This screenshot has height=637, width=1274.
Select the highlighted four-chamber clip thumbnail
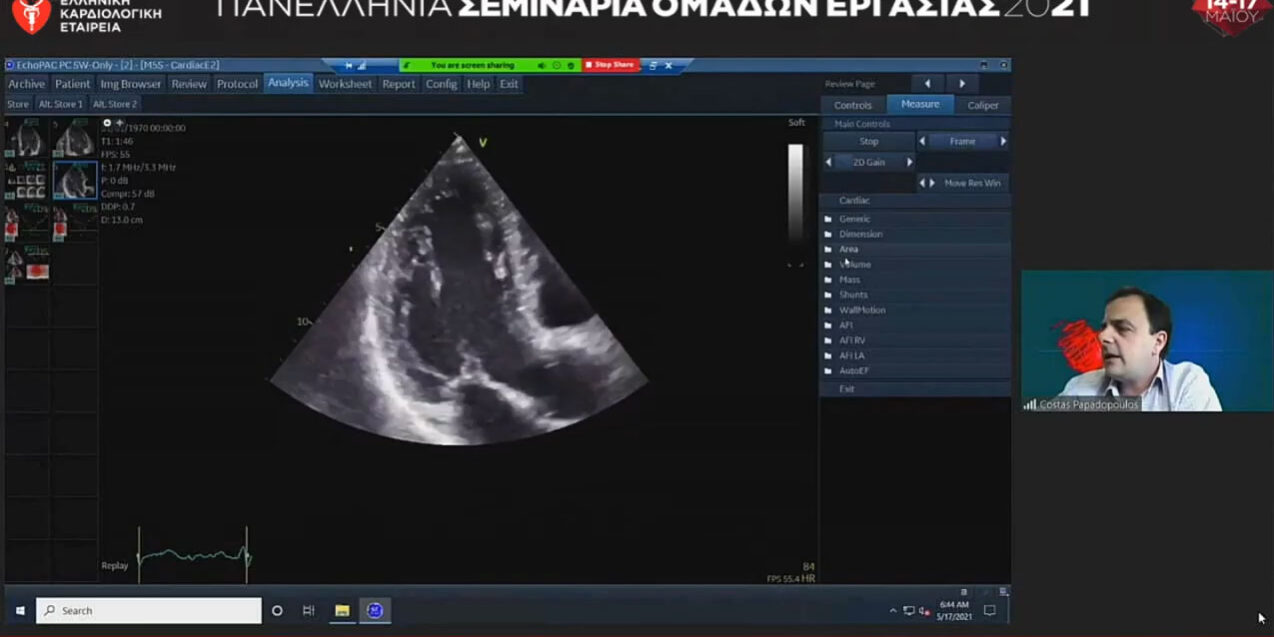(x=74, y=181)
